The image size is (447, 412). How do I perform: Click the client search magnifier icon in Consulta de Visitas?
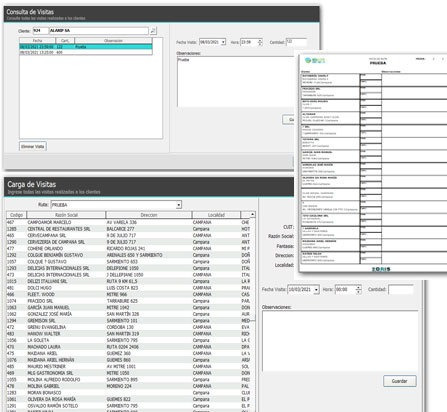153,31
